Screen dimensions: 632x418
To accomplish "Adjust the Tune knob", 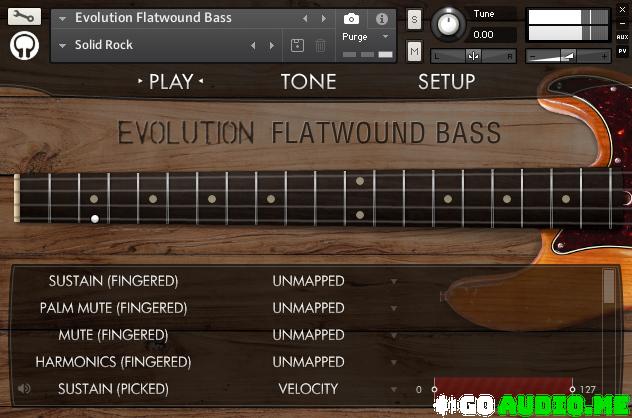I will click(448, 24).
